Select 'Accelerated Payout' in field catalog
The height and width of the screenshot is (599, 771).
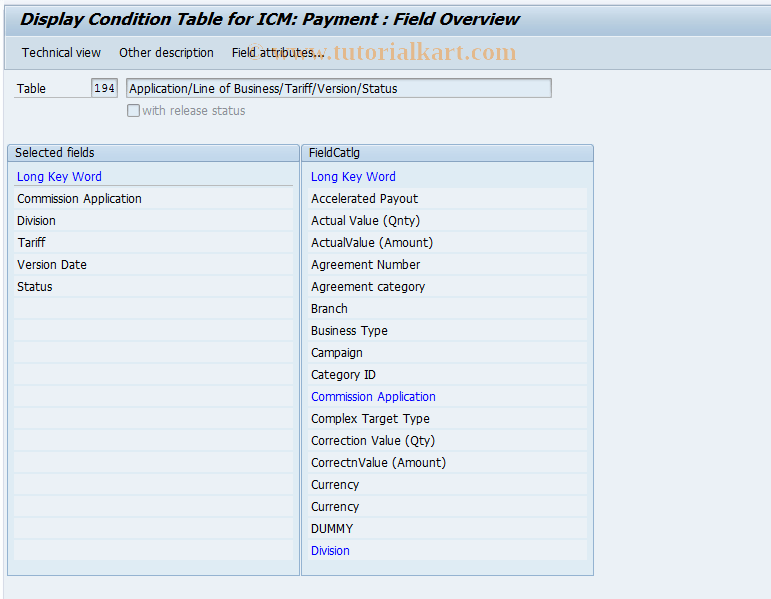point(448,199)
